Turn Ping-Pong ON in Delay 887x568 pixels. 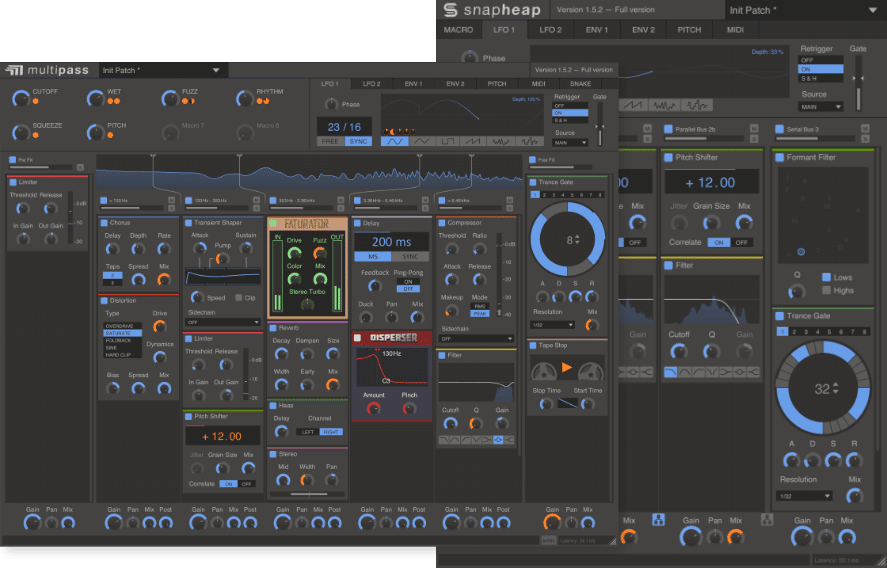click(408, 281)
